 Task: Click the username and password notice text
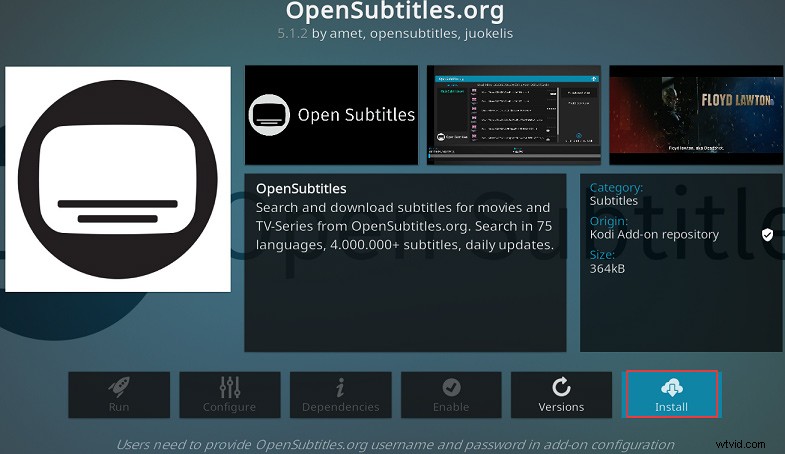pos(396,444)
